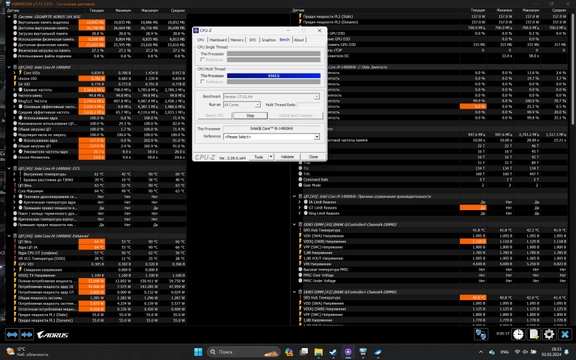This screenshot has width=576, height=360.
Task: Switch to the SPD tab
Action: point(252,40)
